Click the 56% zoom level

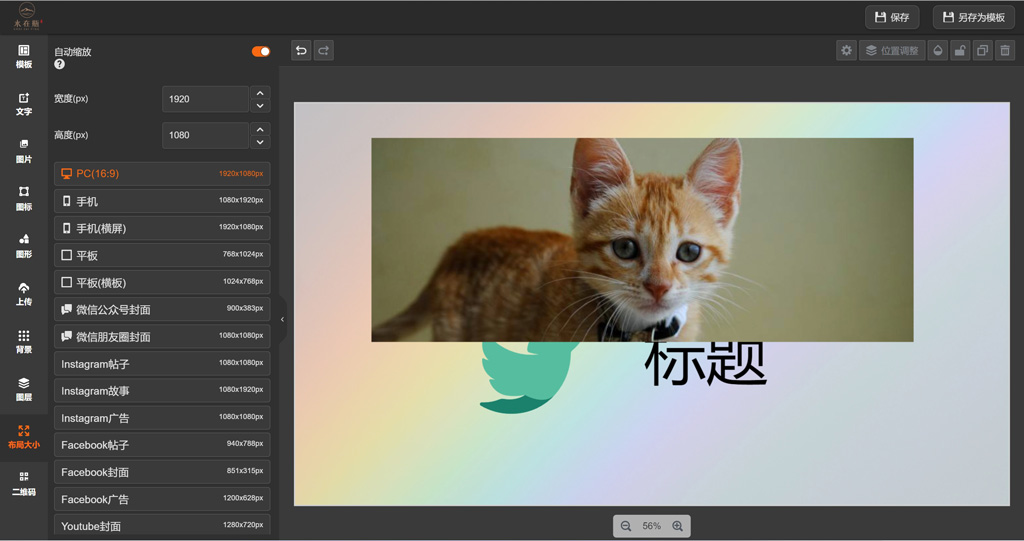pos(652,526)
